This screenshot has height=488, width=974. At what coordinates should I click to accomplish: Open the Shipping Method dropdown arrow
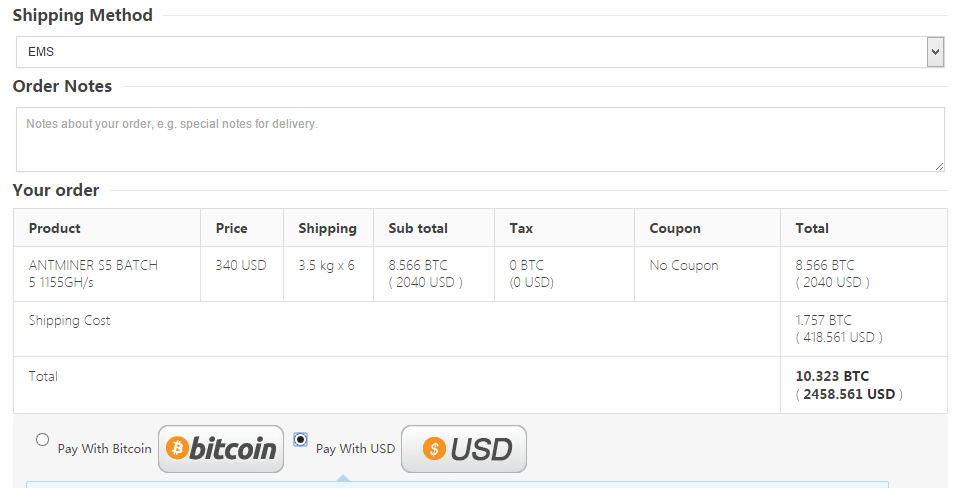(935, 52)
